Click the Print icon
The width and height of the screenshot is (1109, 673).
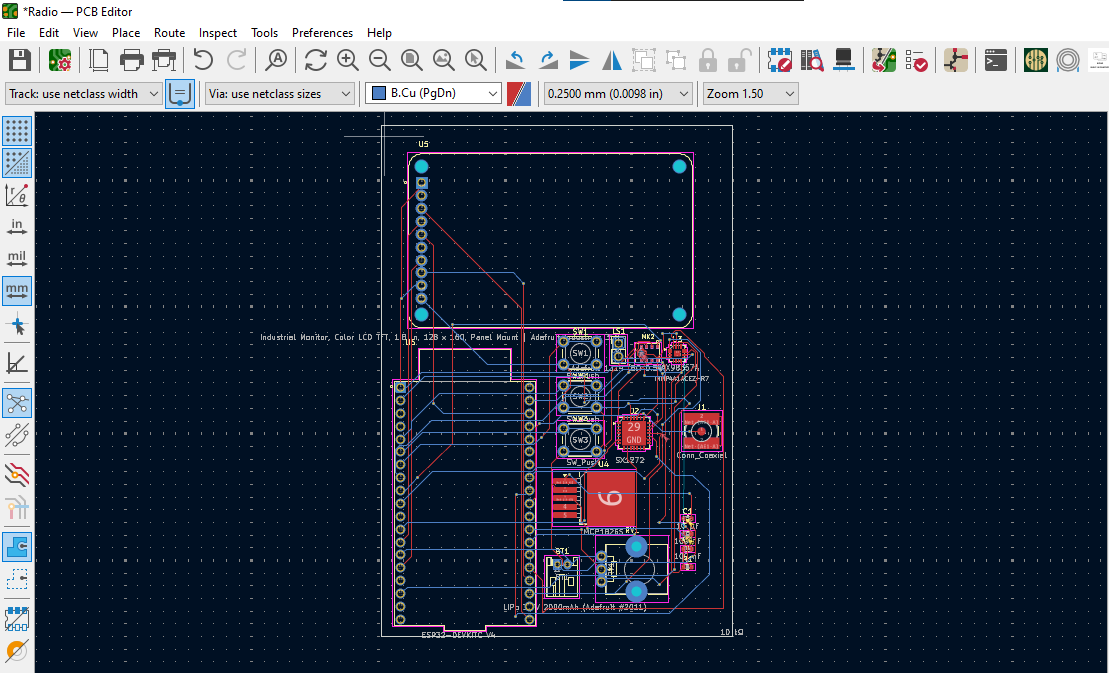click(132, 60)
